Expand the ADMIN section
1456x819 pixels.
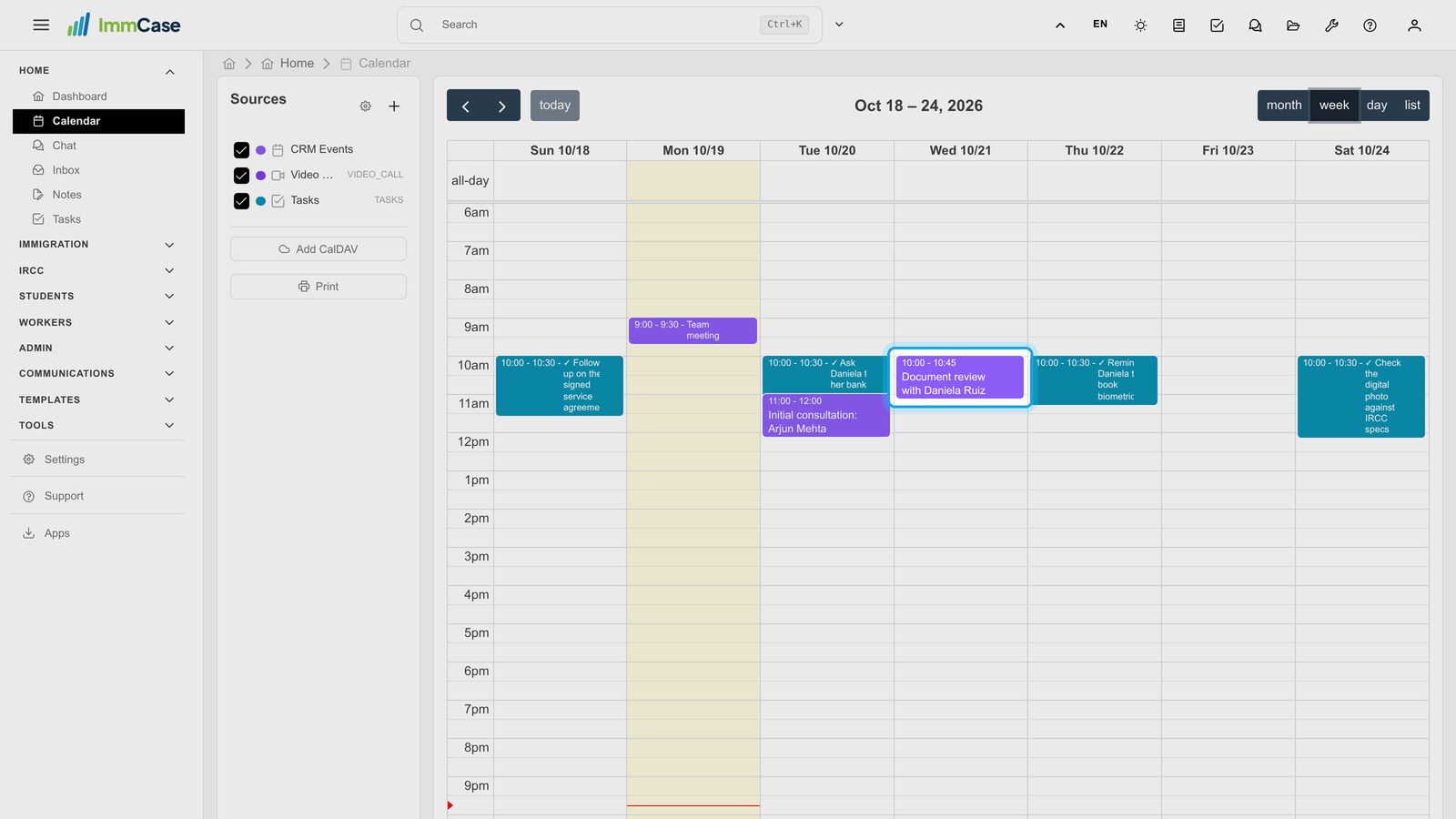(x=98, y=349)
